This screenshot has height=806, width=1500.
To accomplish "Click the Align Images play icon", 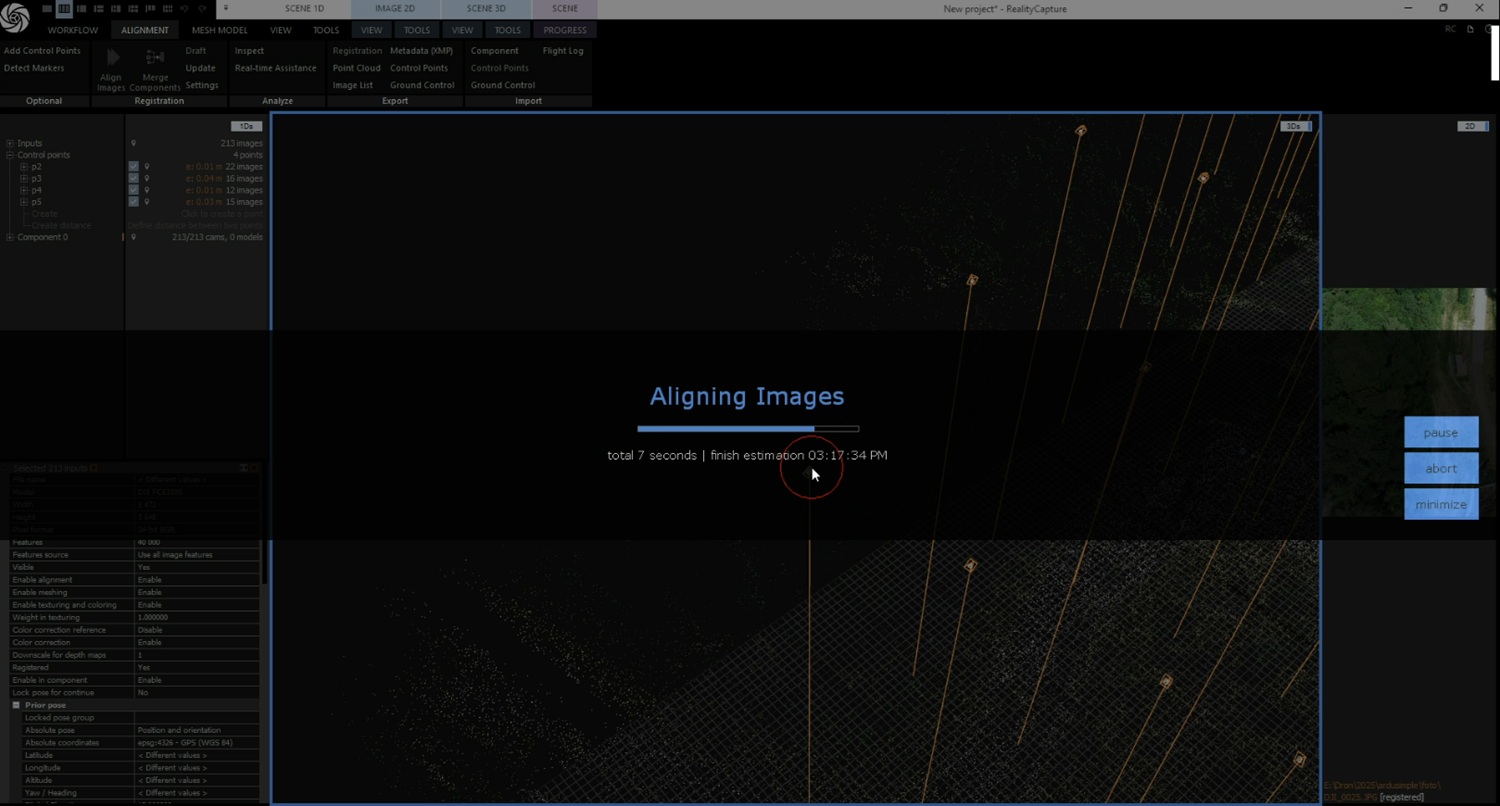I will [x=112, y=58].
